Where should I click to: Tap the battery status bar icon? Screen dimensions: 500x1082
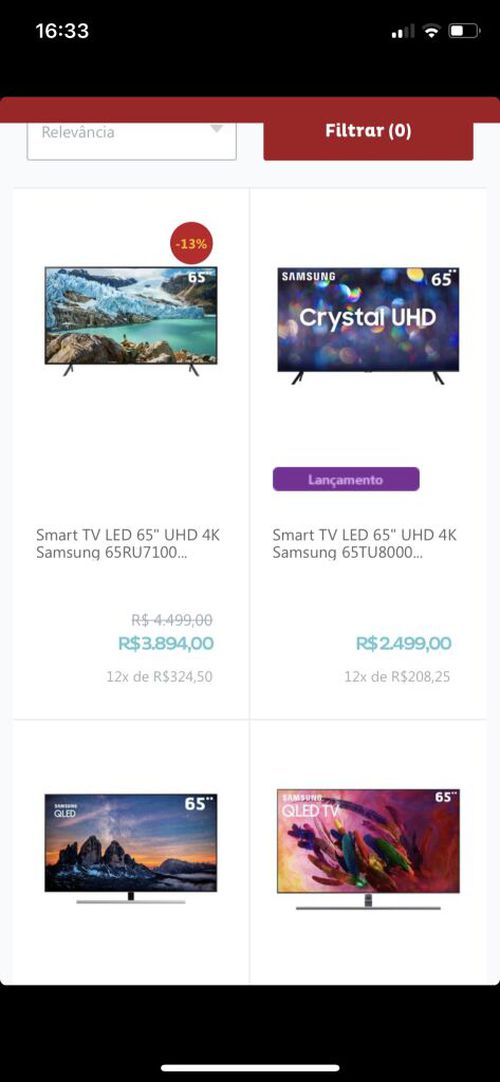[464, 31]
